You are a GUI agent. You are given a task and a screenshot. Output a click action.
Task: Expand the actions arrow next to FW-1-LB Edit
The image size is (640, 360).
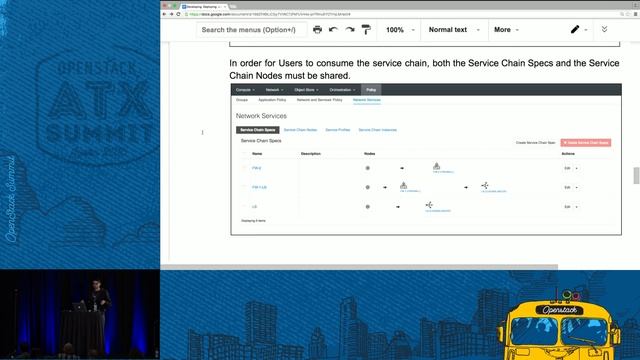(x=577, y=187)
